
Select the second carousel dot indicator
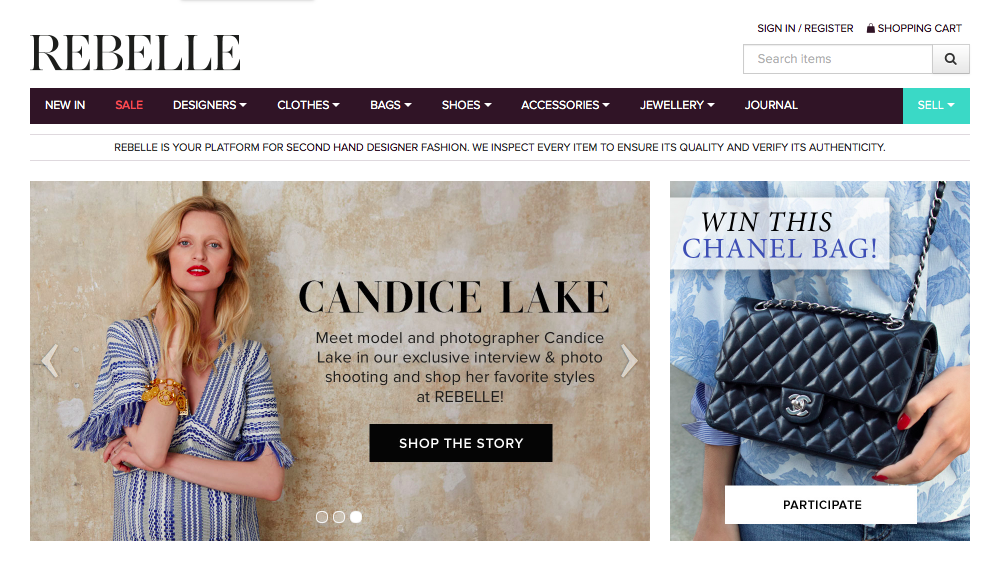click(x=339, y=517)
